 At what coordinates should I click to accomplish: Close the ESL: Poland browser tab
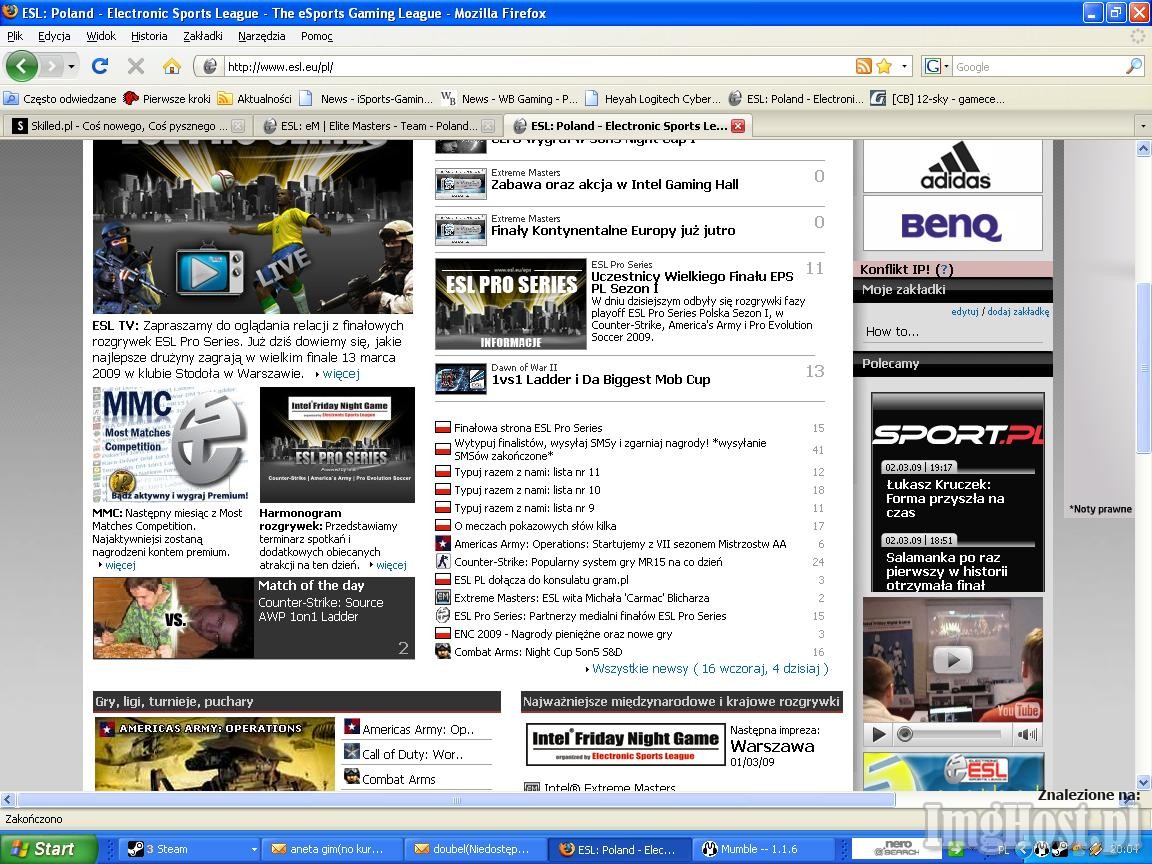738,126
